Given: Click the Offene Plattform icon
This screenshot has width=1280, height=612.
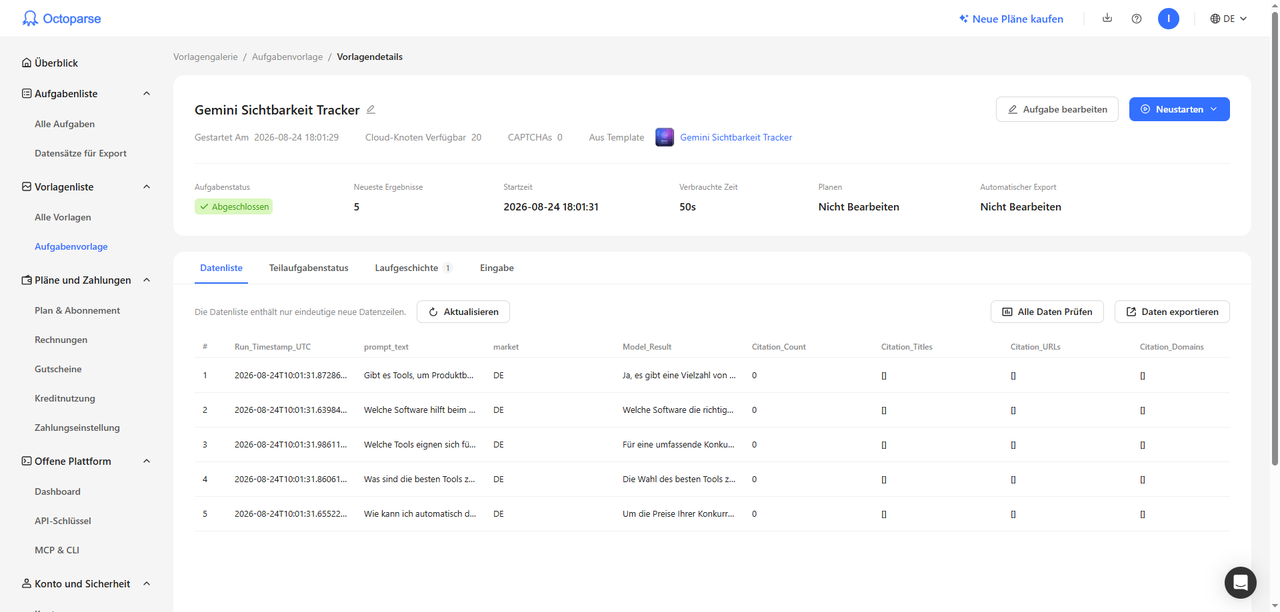Looking at the screenshot, I should point(27,461).
